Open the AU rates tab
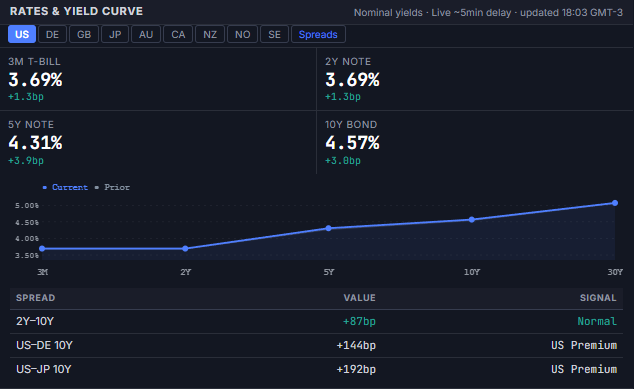 tap(146, 34)
